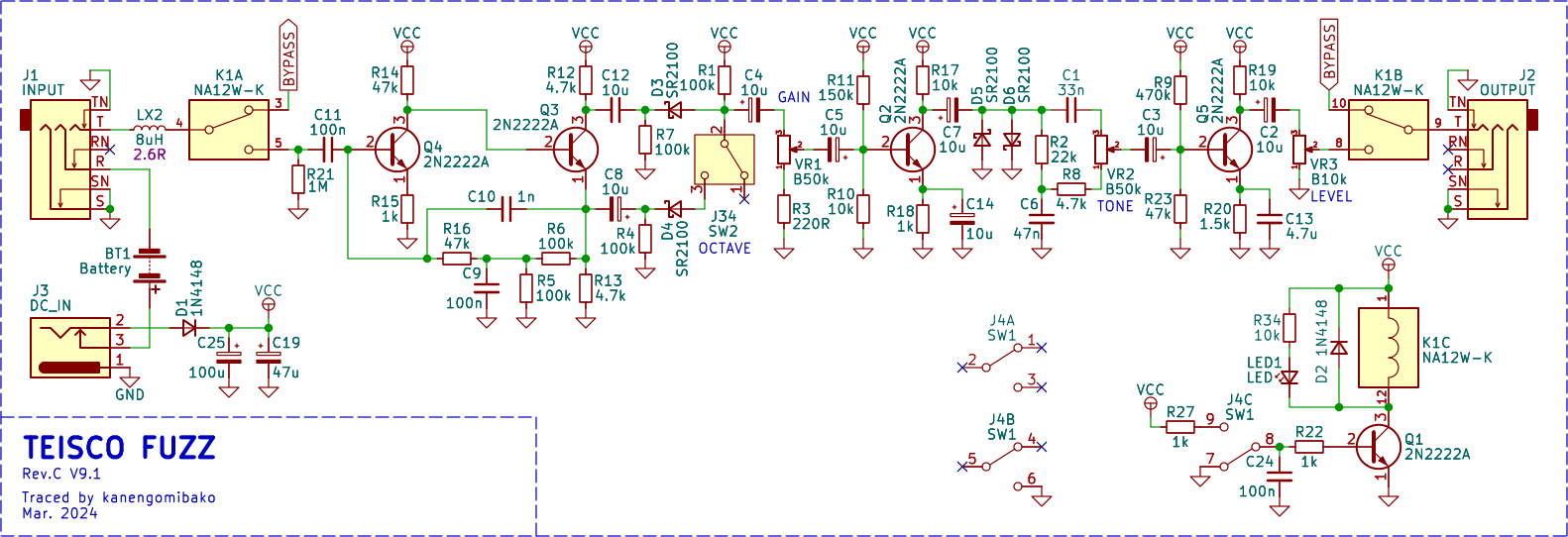
Task: Click the BYPASS flag near K1A
Action: (x=288, y=54)
